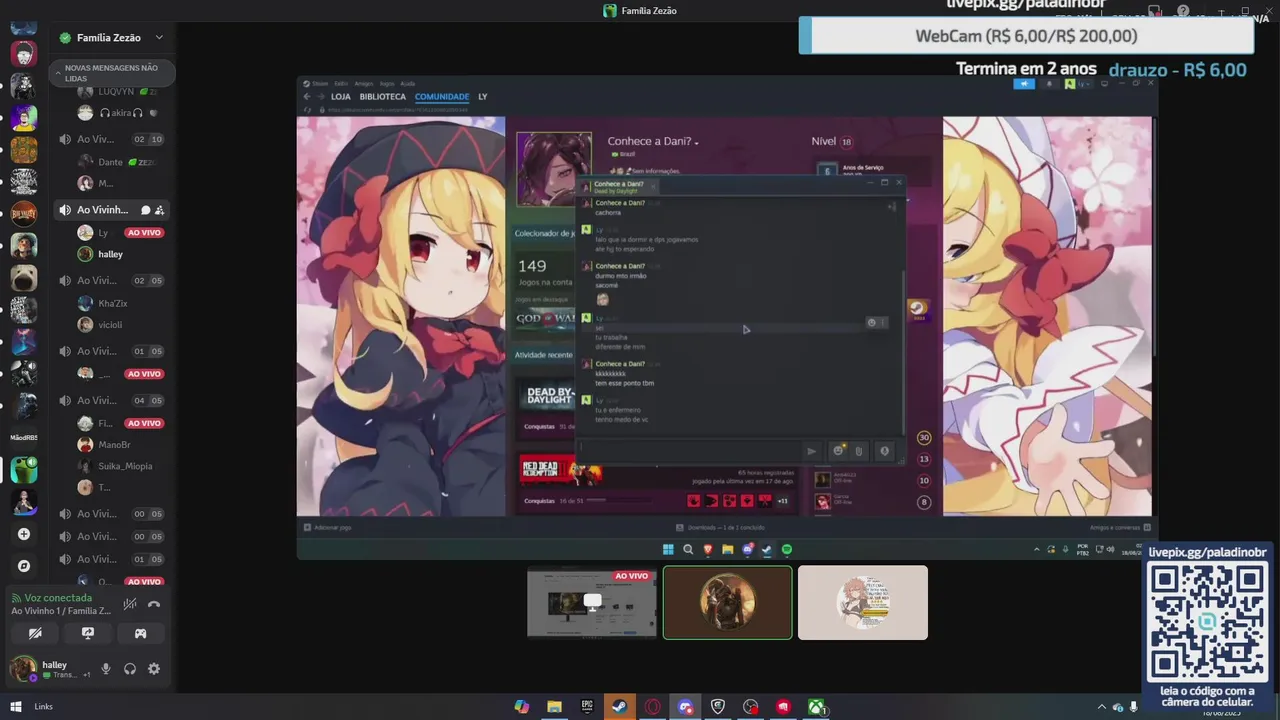1280x720 pixels.
Task: Open Steam from the taskbar
Action: coord(620,707)
